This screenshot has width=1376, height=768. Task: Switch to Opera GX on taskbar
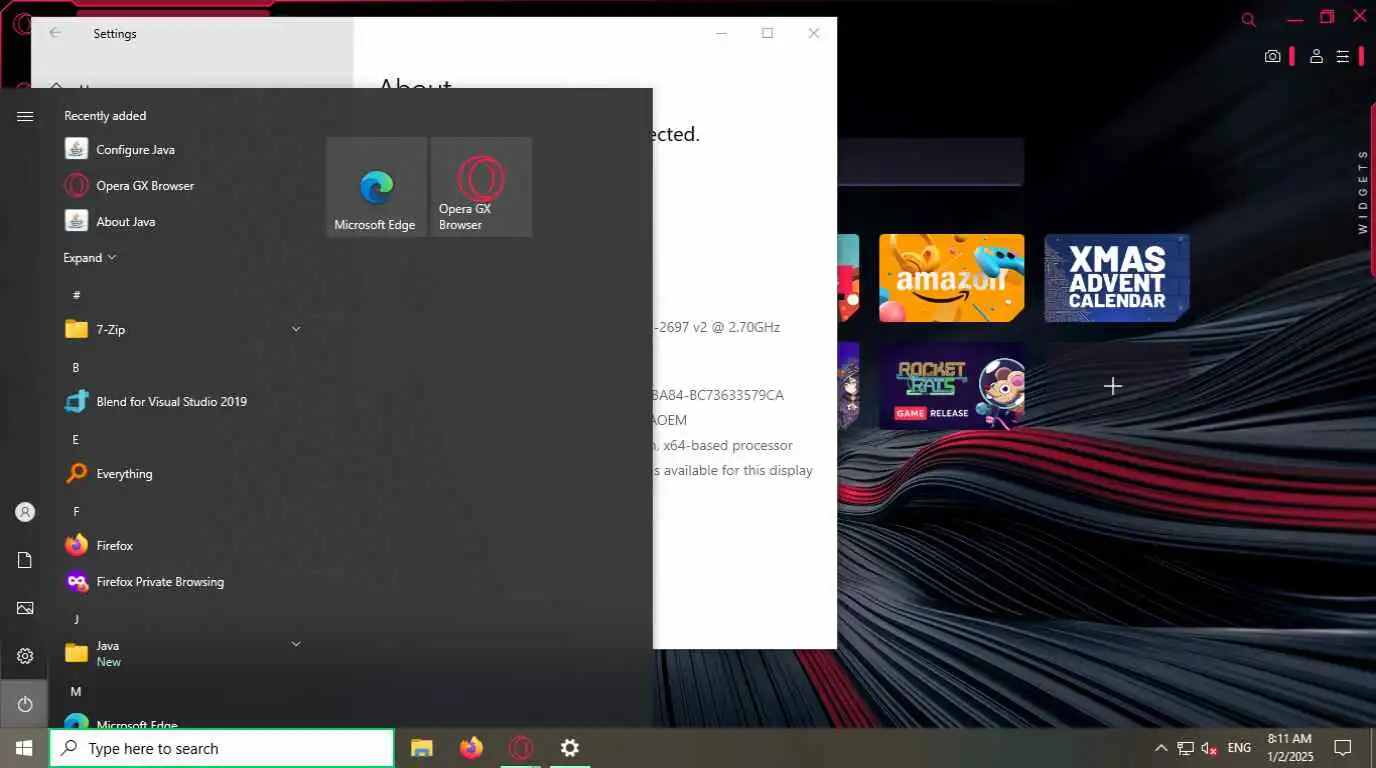[520, 748]
